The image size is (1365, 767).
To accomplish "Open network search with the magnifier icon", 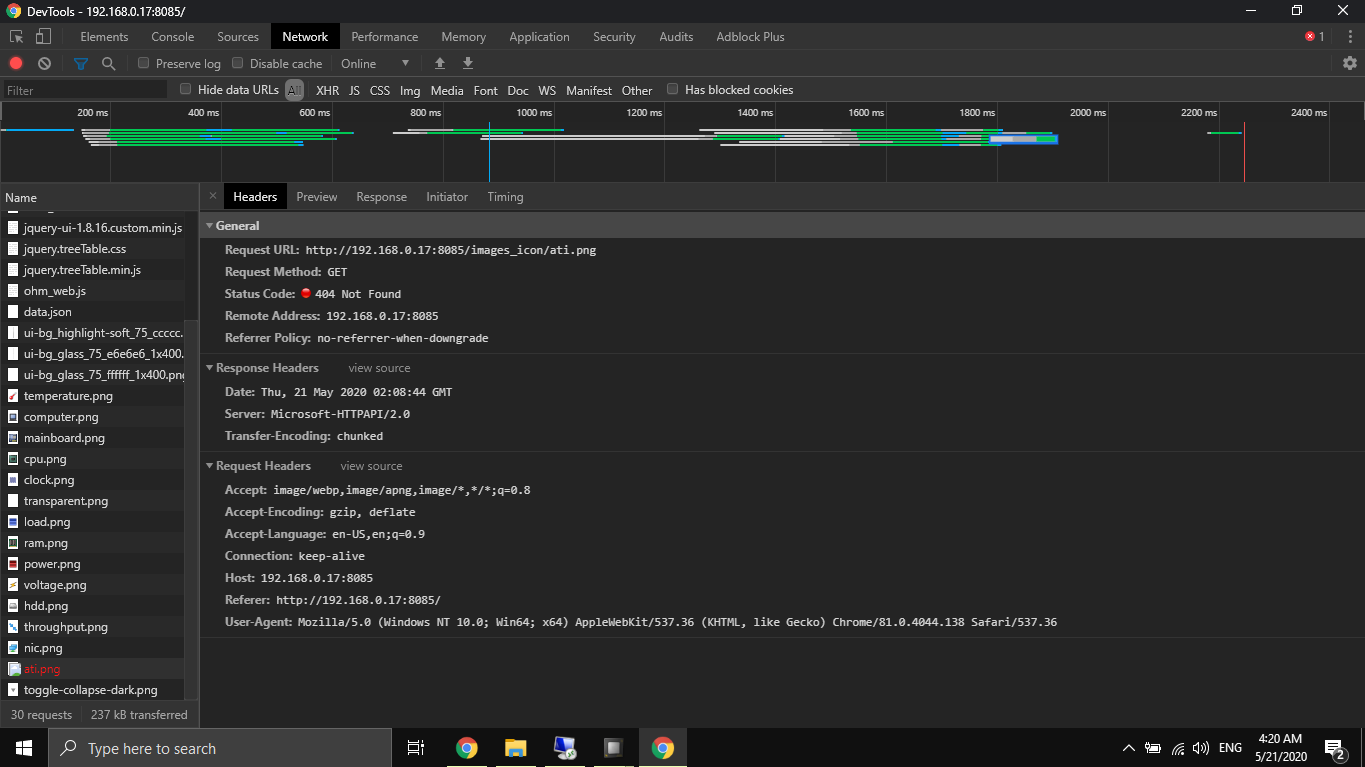I will pos(108,62).
